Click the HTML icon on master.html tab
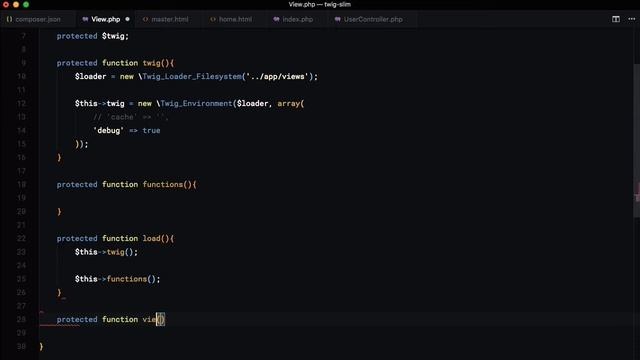The width and height of the screenshot is (640, 360). click(x=145, y=19)
